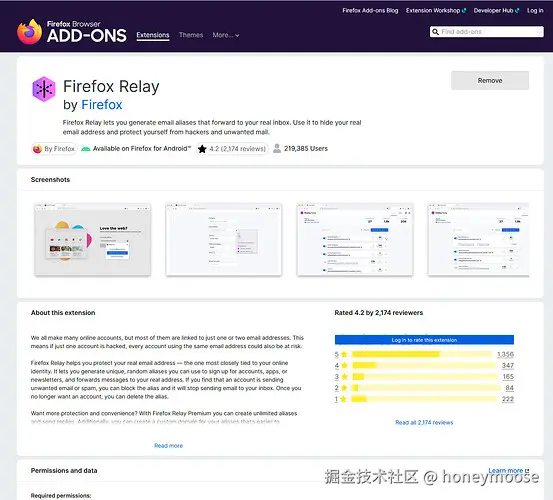This screenshot has height=500, width=553.
Task: Open the Extensions tab
Action: tap(153, 35)
